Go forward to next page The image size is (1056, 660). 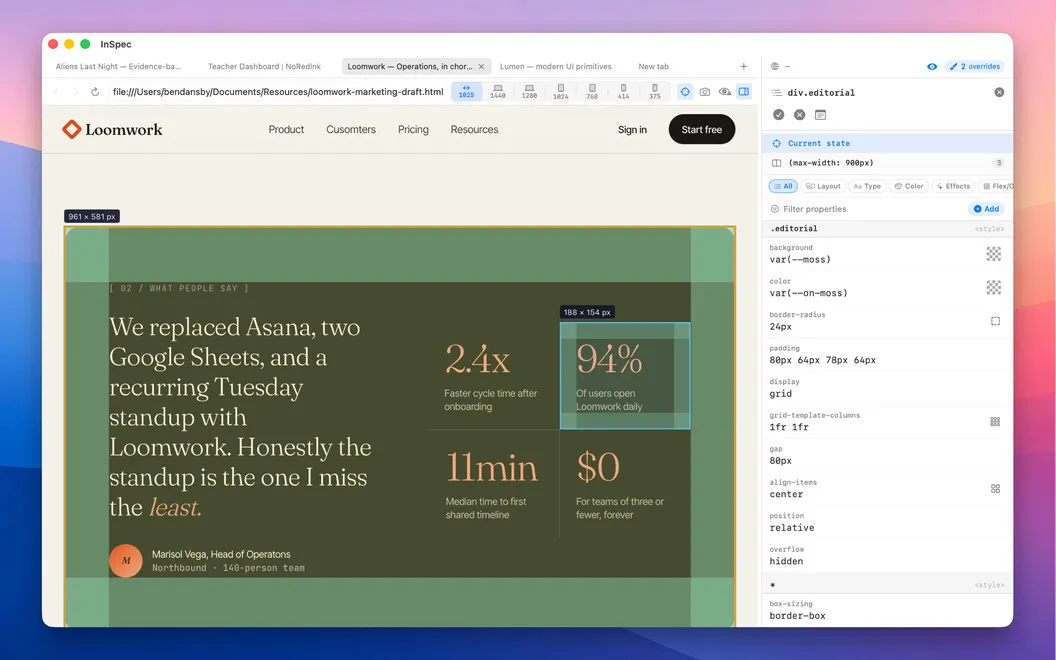coord(75,92)
